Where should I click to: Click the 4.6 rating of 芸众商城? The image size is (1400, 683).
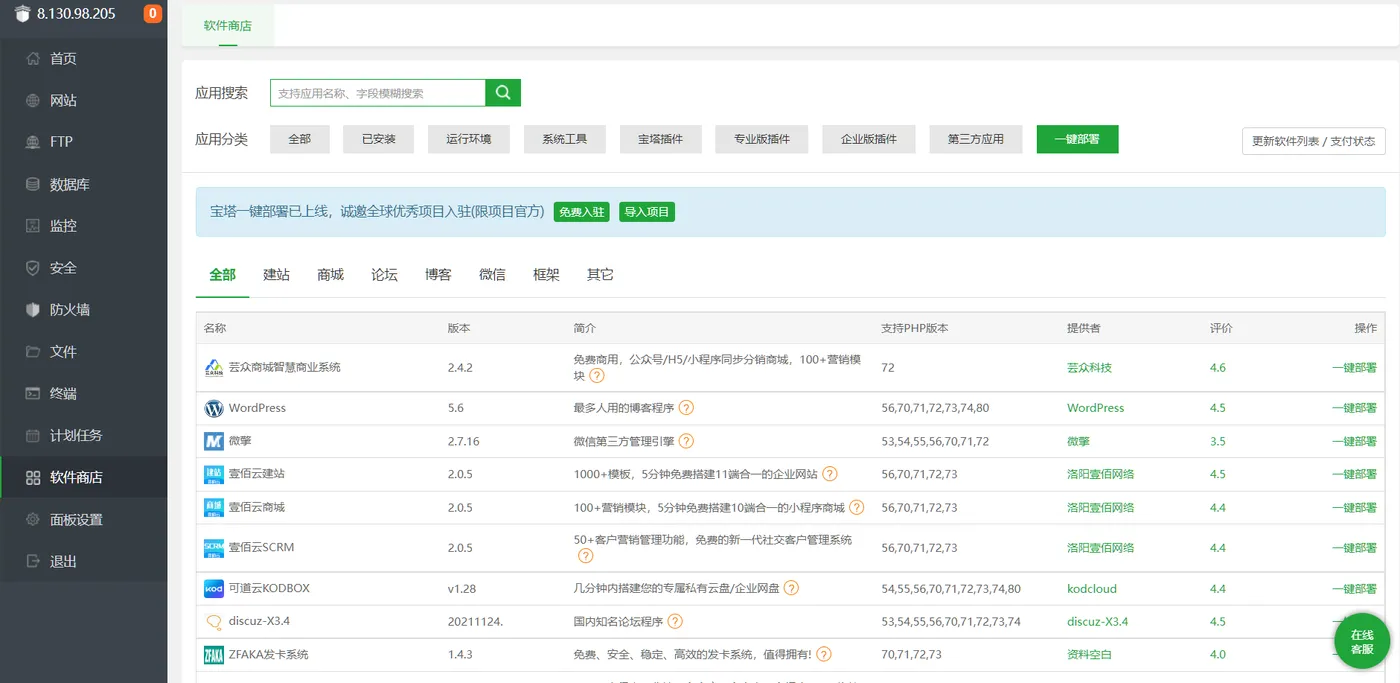coord(1217,368)
